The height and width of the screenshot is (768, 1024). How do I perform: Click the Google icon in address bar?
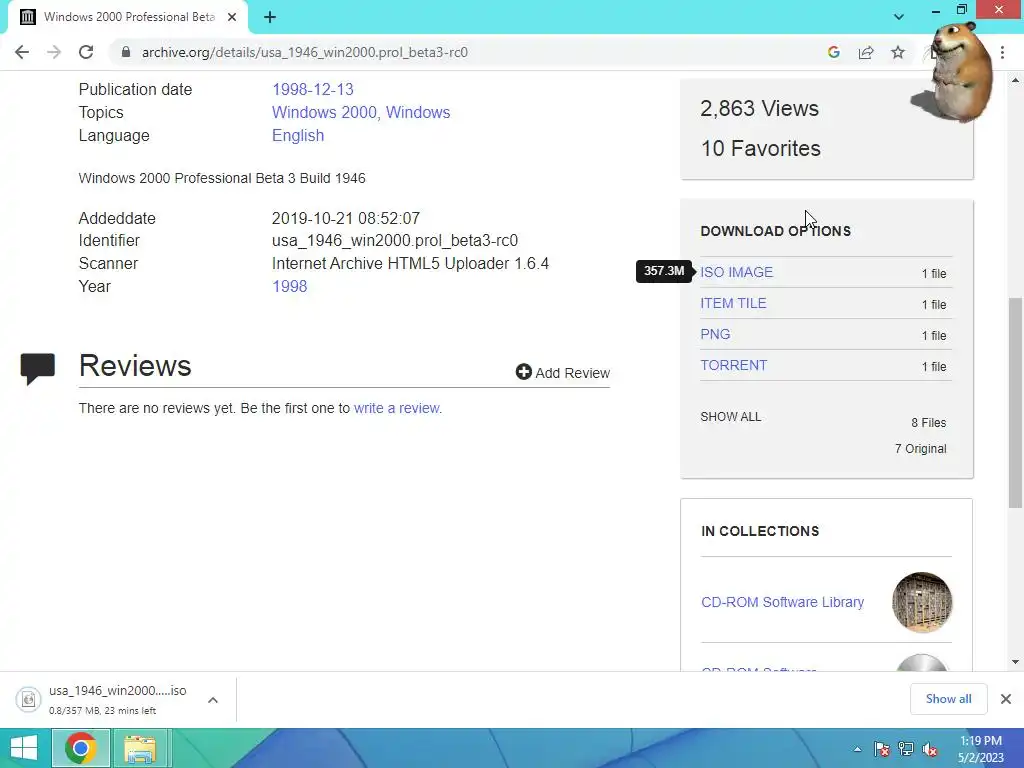(833, 52)
